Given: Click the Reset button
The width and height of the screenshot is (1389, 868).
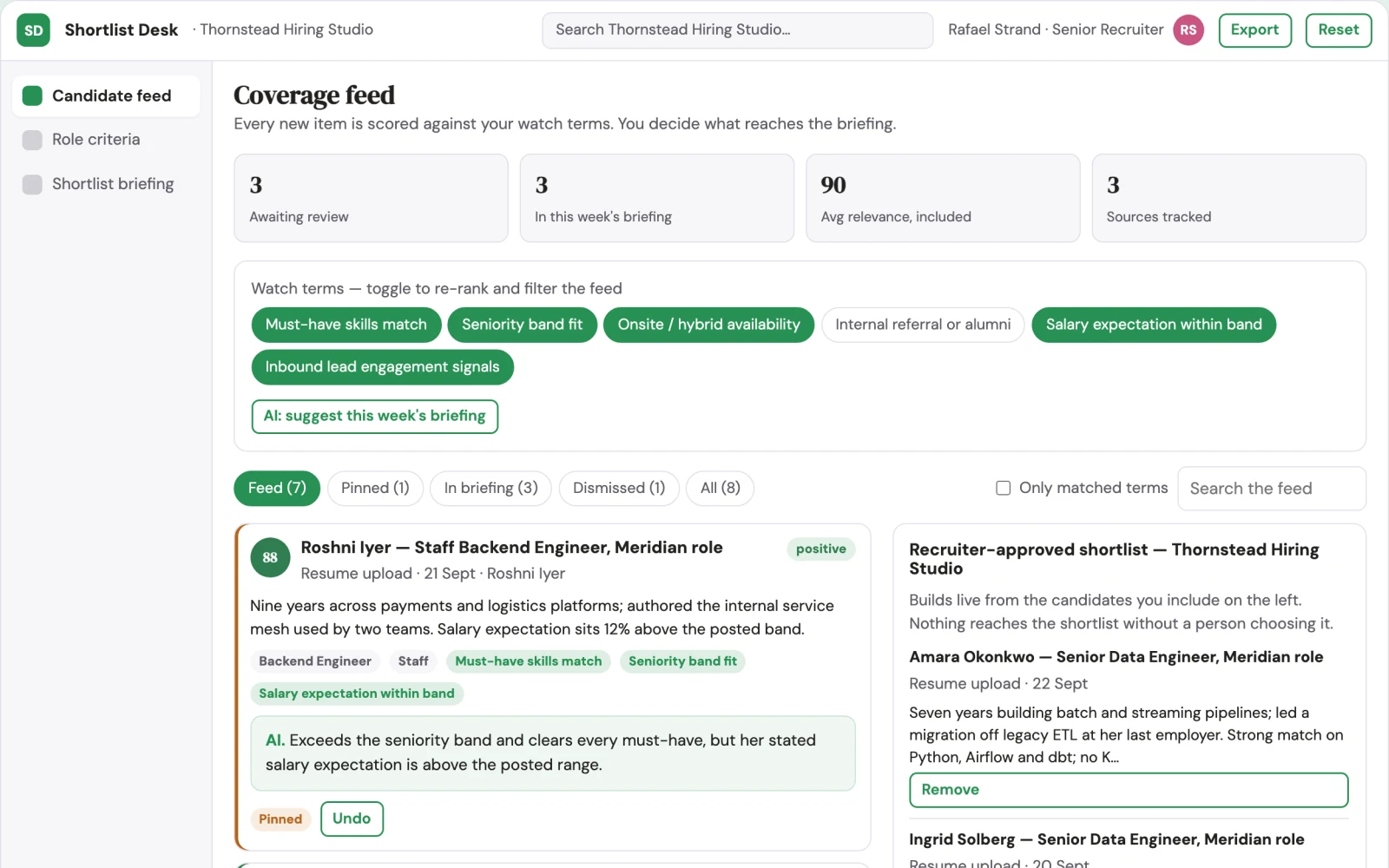Looking at the screenshot, I should pos(1339,30).
